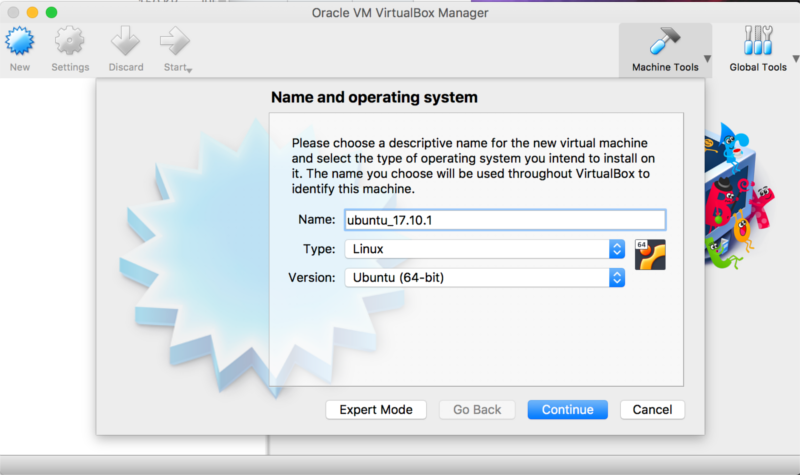This screenshot has height=475, width=800.
Task: Click the New virtual machine icon
Action: pos(20,43)
